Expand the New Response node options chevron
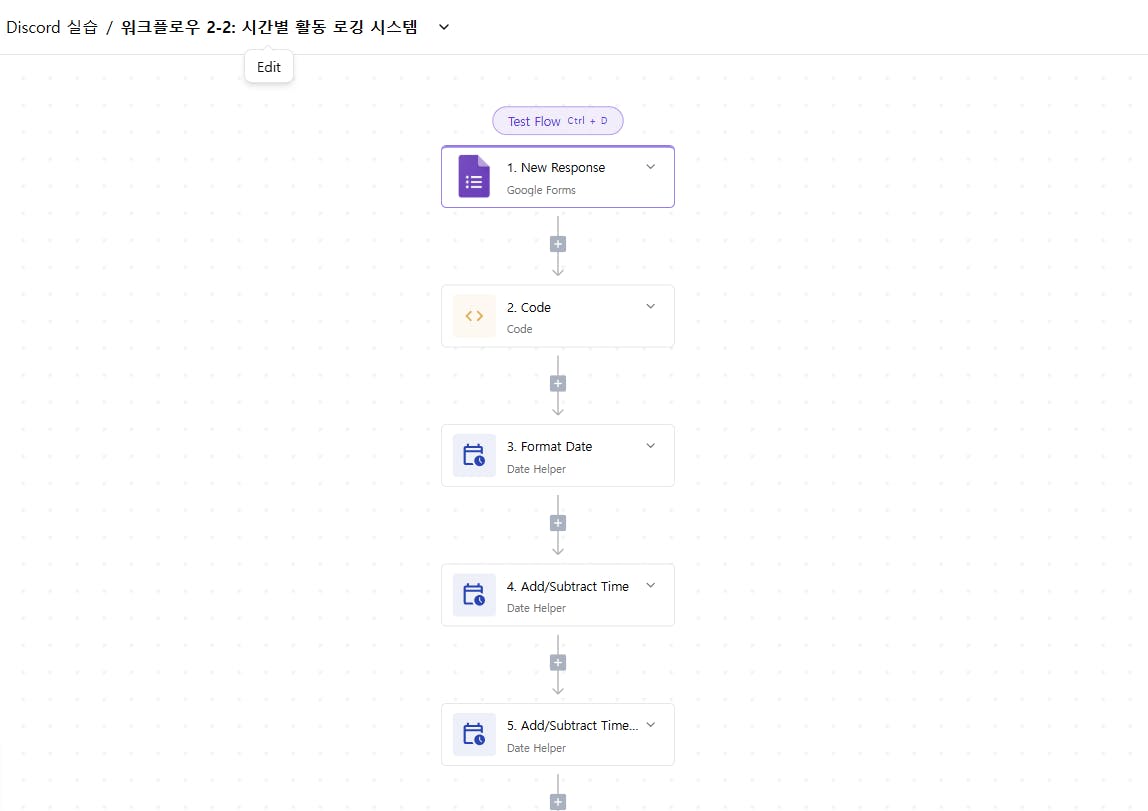The image size is (1148, 811). [650, 166]
